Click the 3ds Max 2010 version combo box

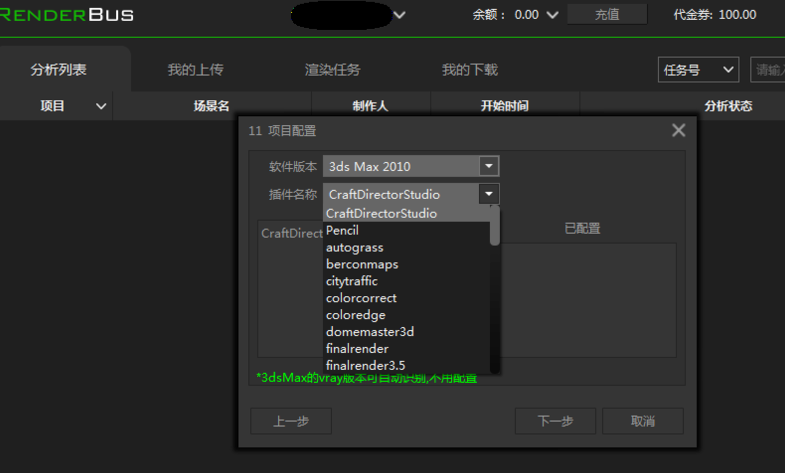point(411,166)
